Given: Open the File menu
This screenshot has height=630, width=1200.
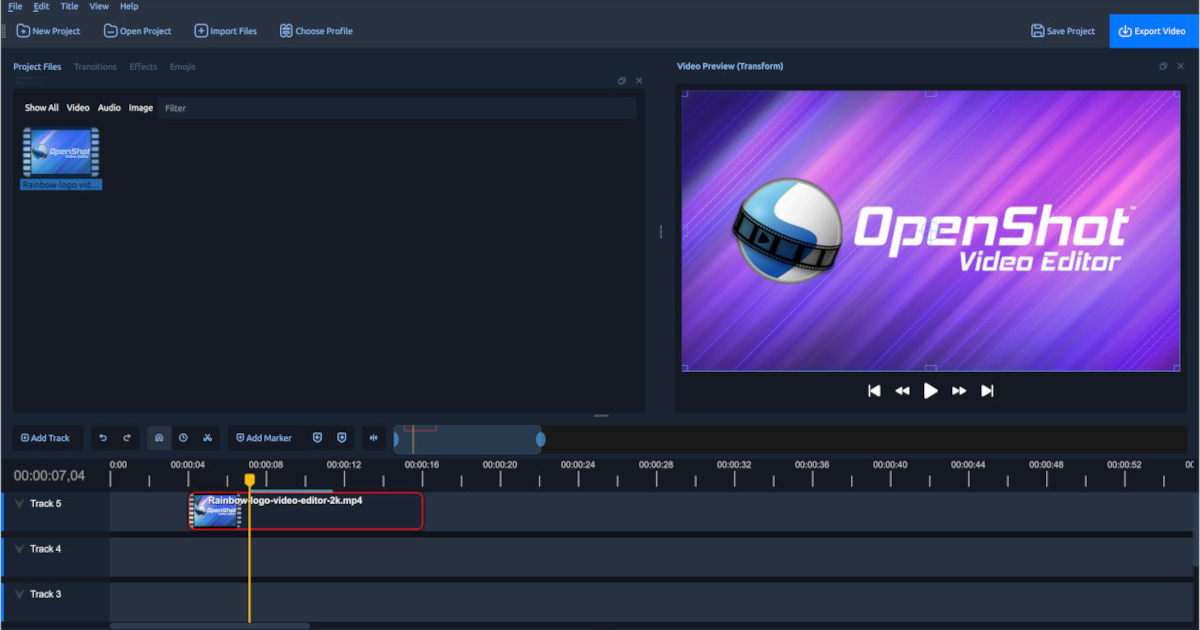Looking at the screenshot, I should 14,6.
